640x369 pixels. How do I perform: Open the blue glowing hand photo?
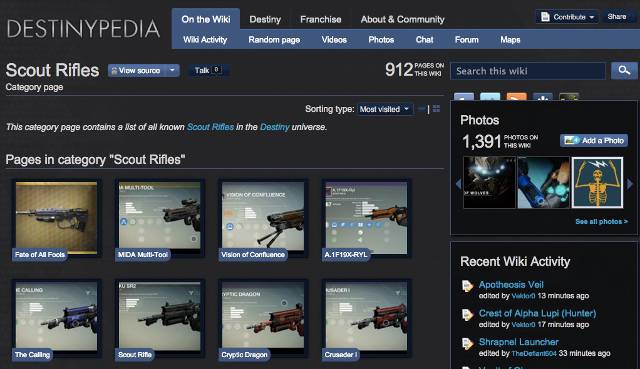(543, 182)
